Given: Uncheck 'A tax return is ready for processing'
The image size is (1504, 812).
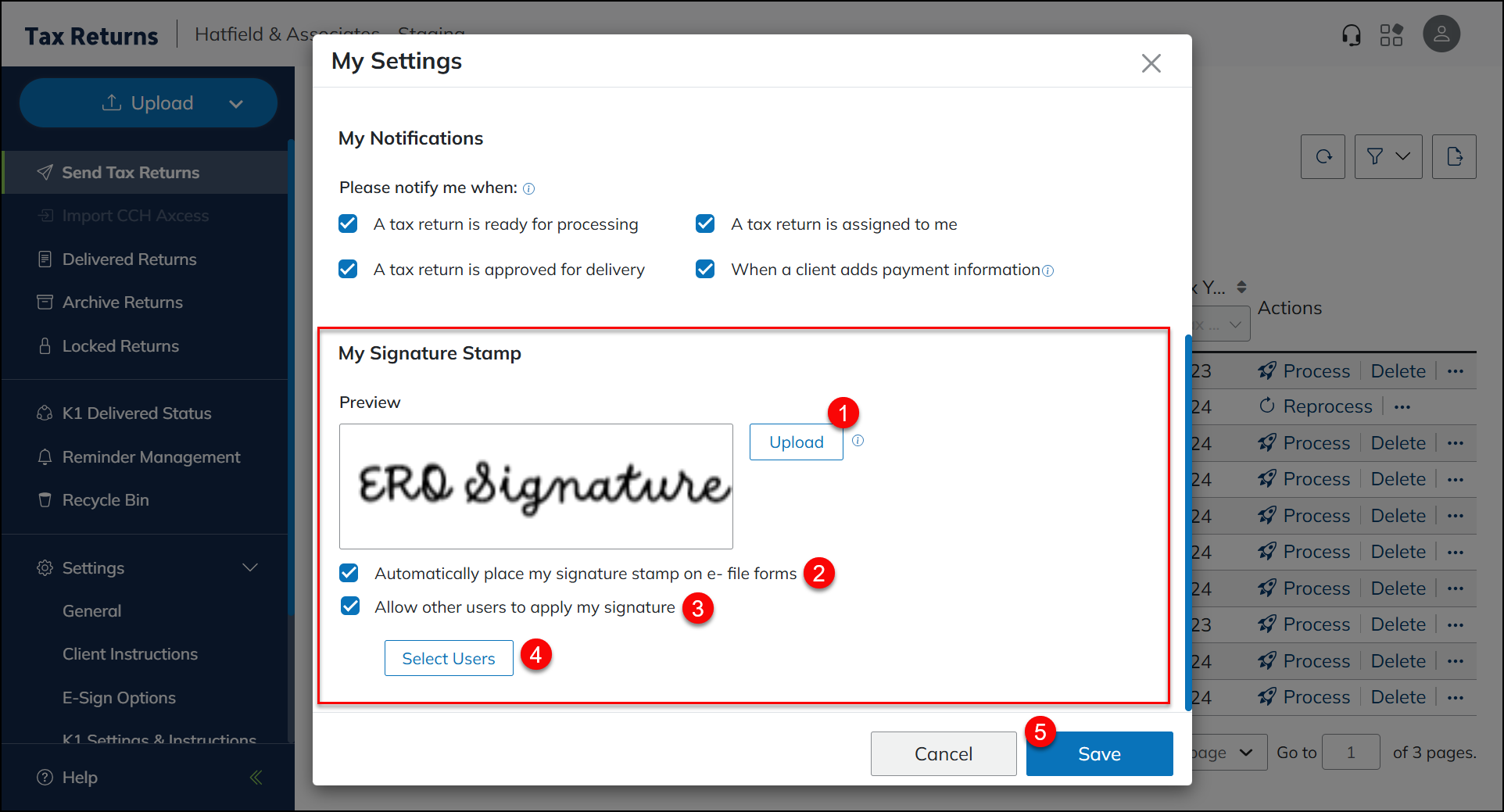Looking at the screenshot, I should pos(348,224).
